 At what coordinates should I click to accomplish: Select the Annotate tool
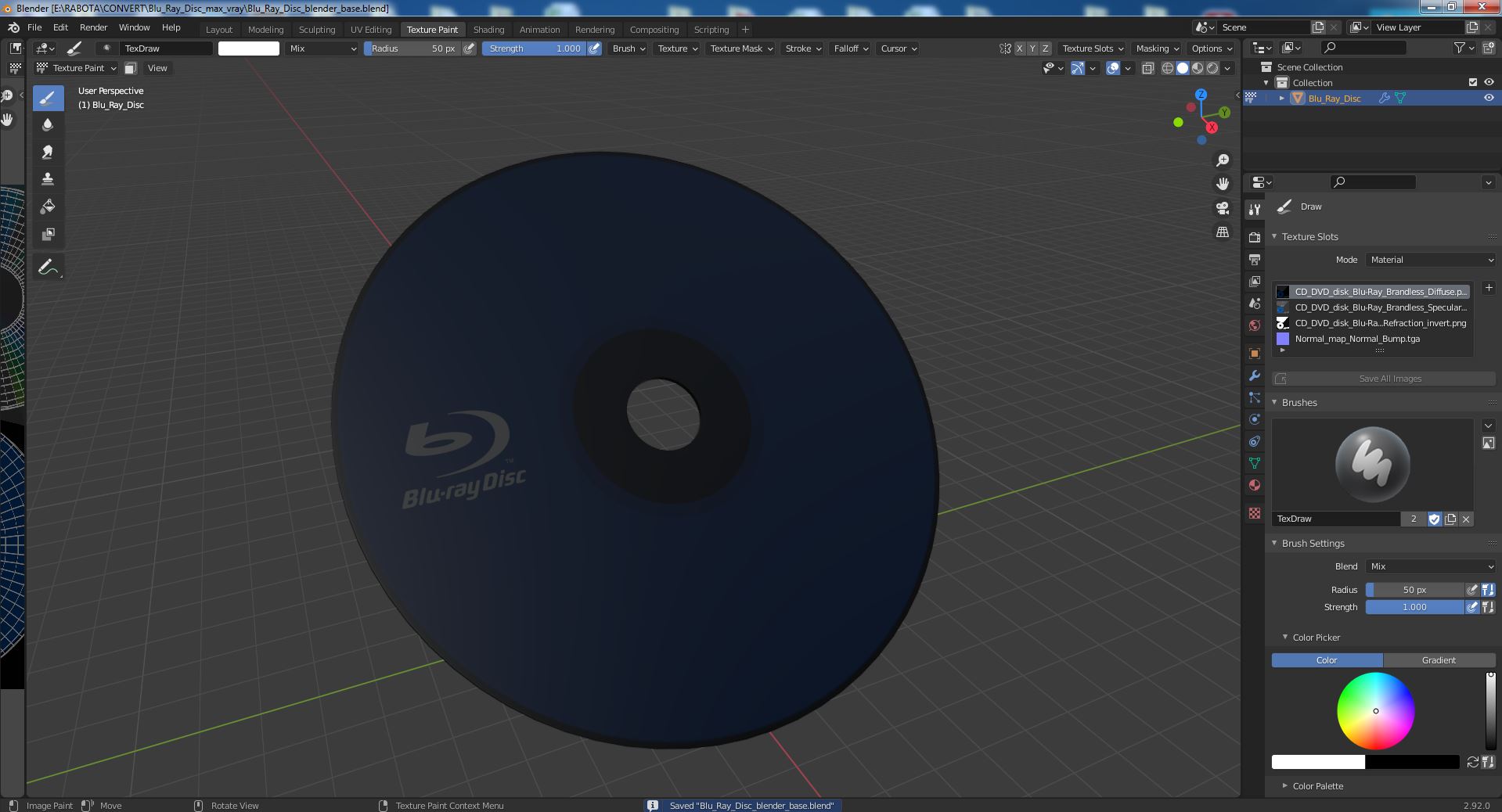(x=48, y=268)
